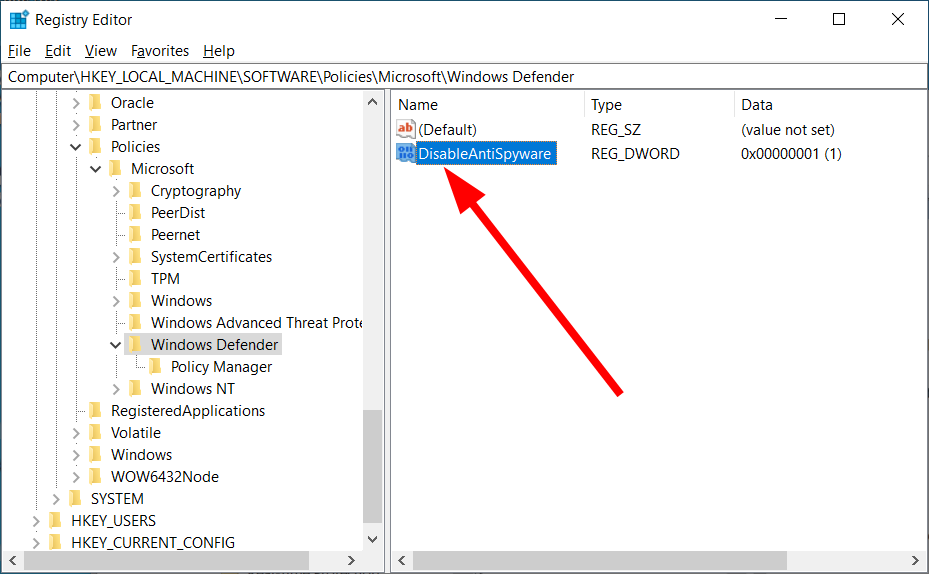Expand the Volatile key
This screenshot has height=574, width=929.
[x=76, y=433]
